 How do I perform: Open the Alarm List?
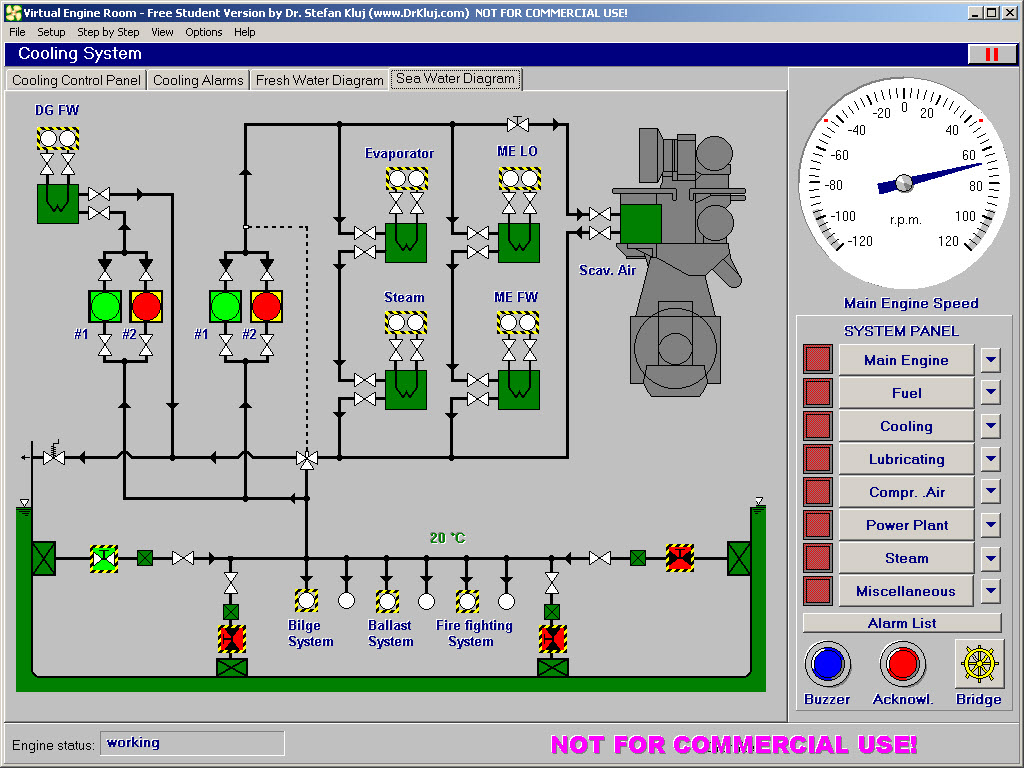(902, 623)
